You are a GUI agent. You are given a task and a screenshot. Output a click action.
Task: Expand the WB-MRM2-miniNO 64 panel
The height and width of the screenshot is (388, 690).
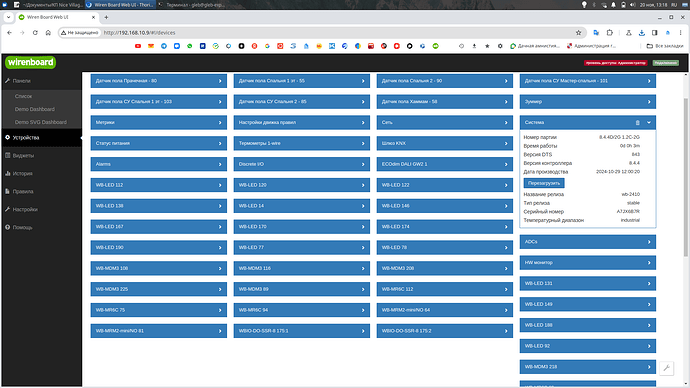[x=444, y=310]
